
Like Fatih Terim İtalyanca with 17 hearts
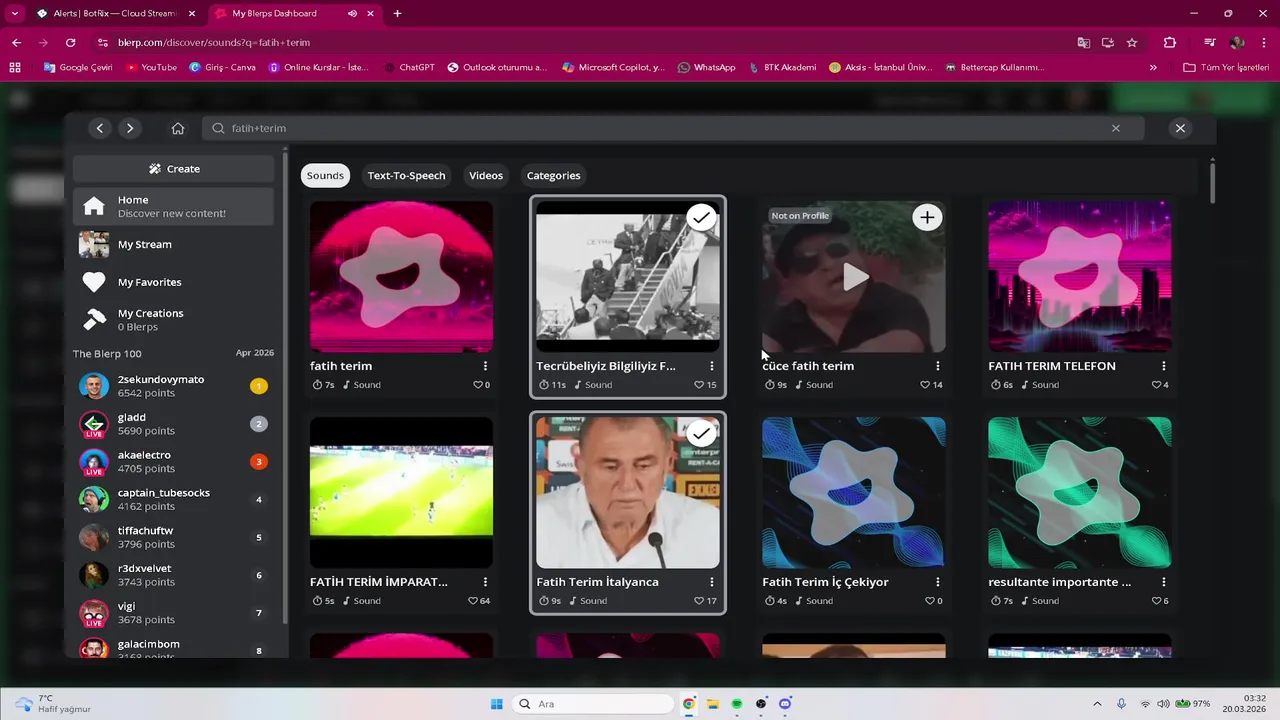tap(699, 601)
